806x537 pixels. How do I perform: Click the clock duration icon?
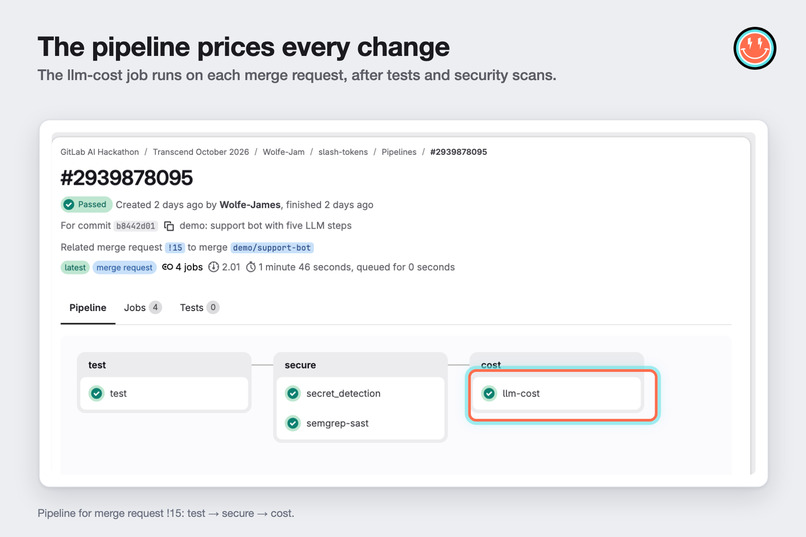[x=251, y=267]
